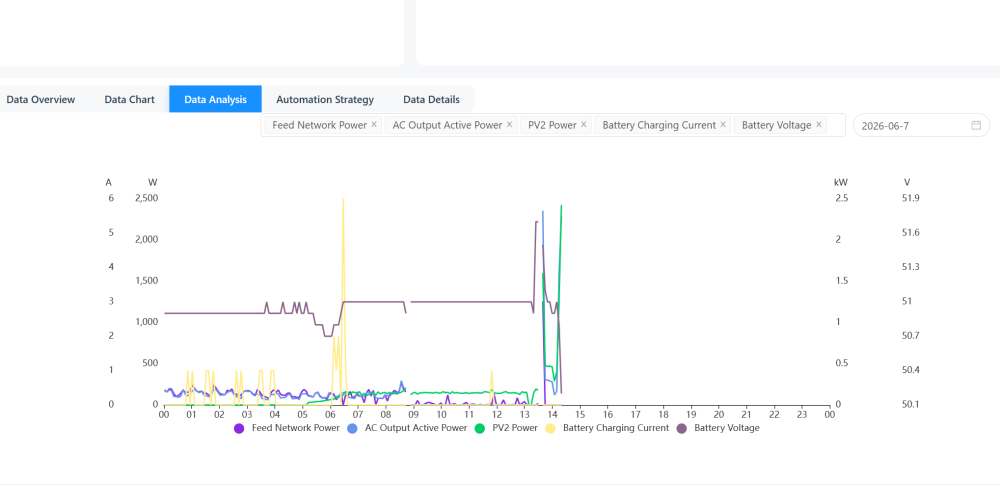Click the 2026-06-7 date input field
The height and width of the screenshot is (485, 1000).
(921, 125)
